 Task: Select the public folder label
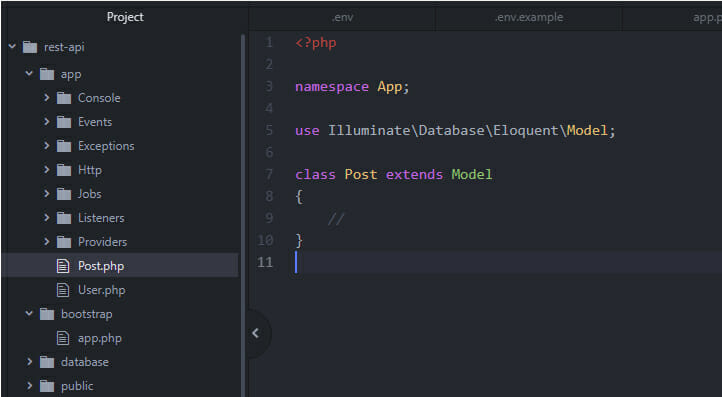click(77, 386)
